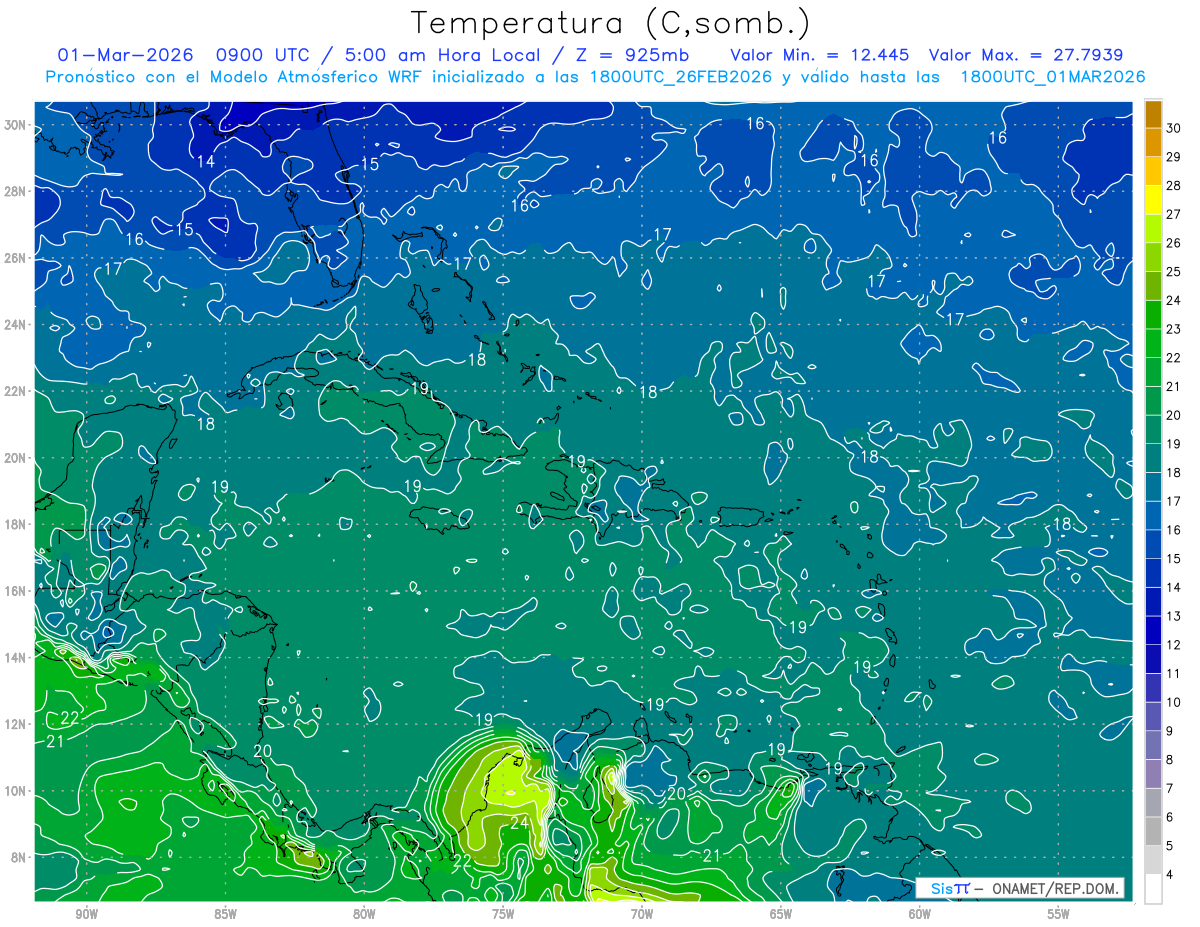1200x927 pixels.
Task: Click color scale label 26
Action: (x=1174, y=243)
